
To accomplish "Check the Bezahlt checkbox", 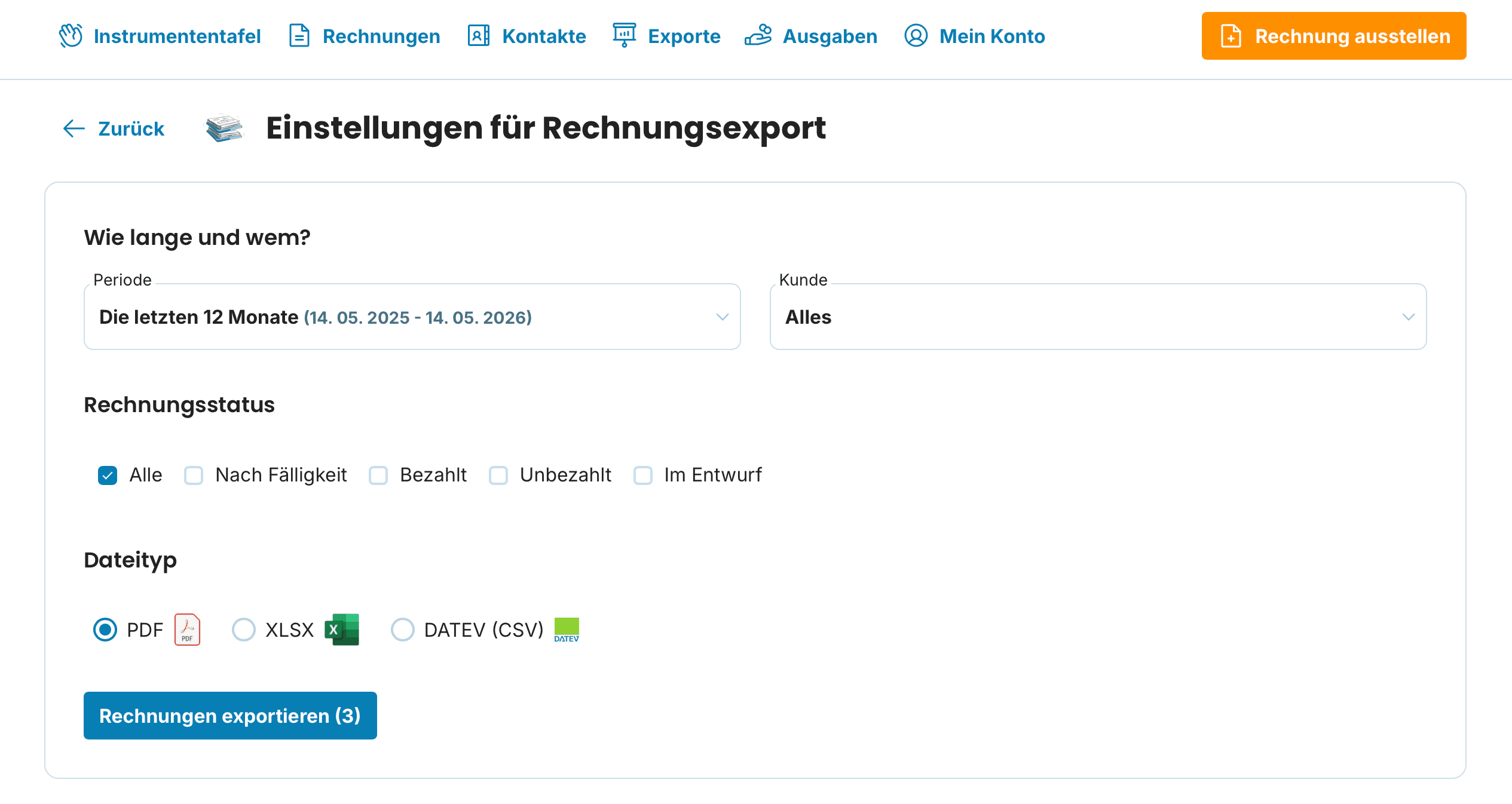I will (x=378, y=475).
